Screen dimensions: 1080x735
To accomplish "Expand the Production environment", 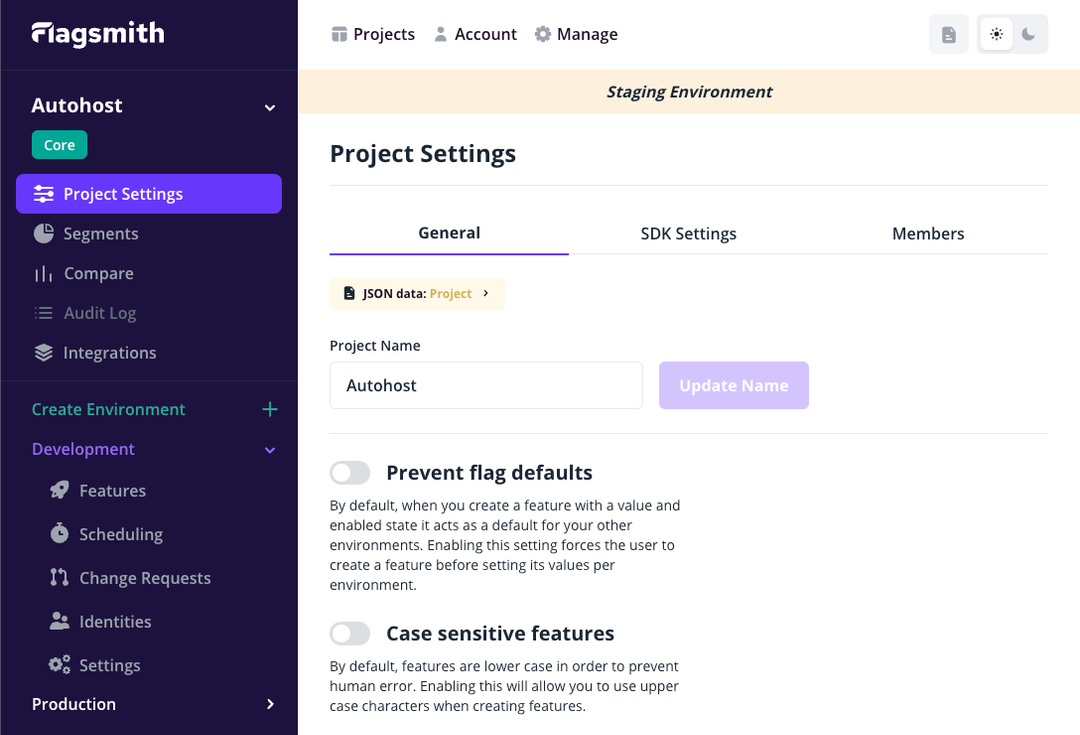I will click(269, 704).
